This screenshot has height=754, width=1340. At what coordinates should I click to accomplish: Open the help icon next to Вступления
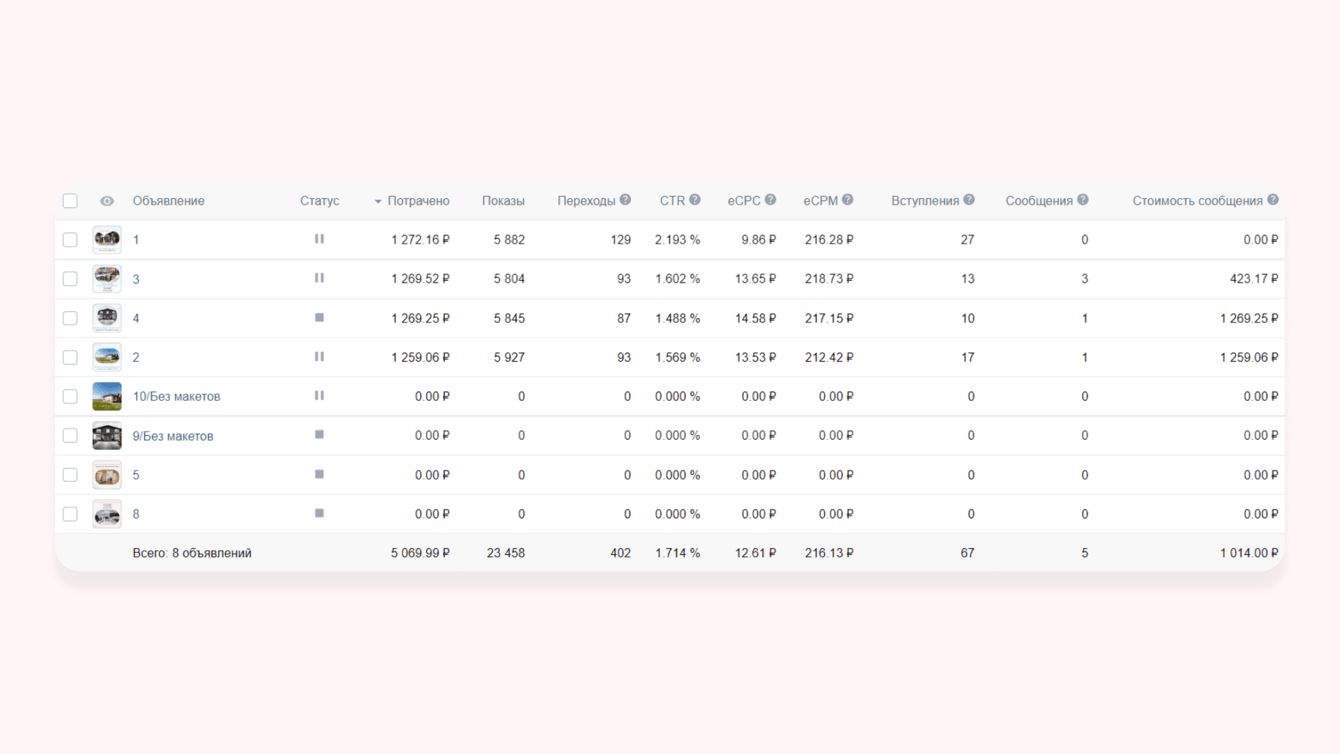(969, 200)
